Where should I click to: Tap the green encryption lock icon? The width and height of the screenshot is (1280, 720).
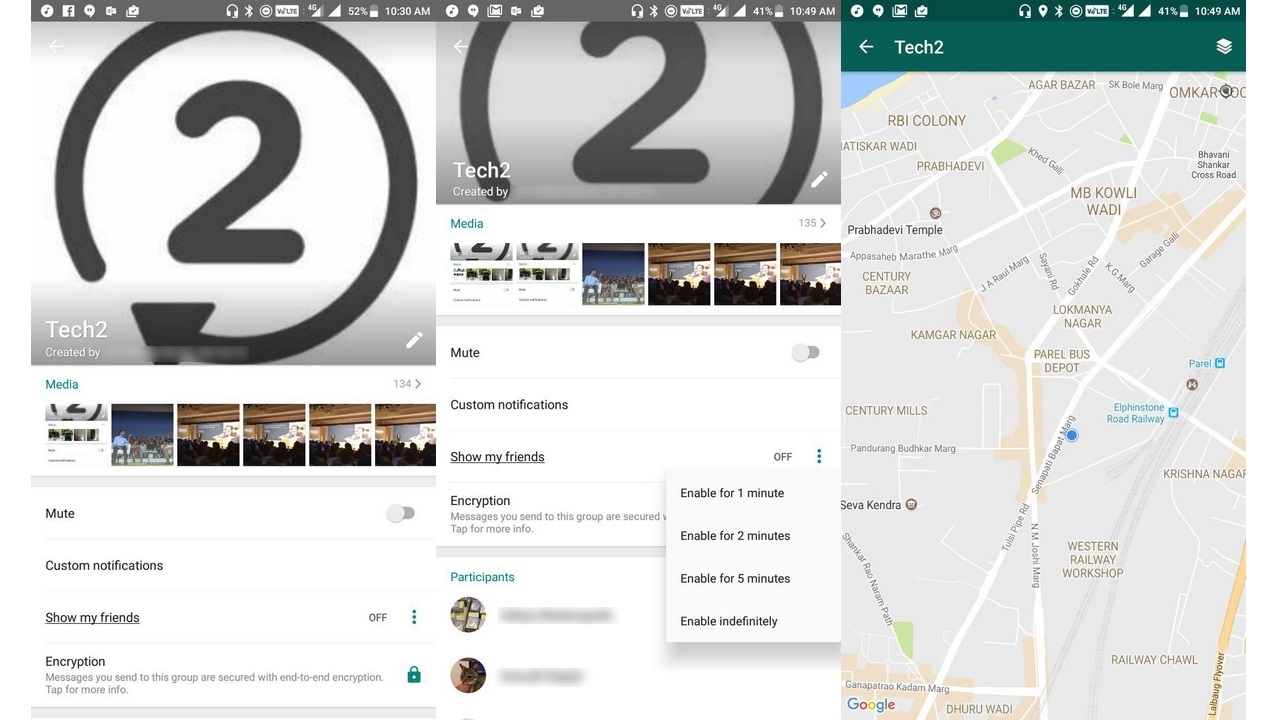click(x=414, y=675)
